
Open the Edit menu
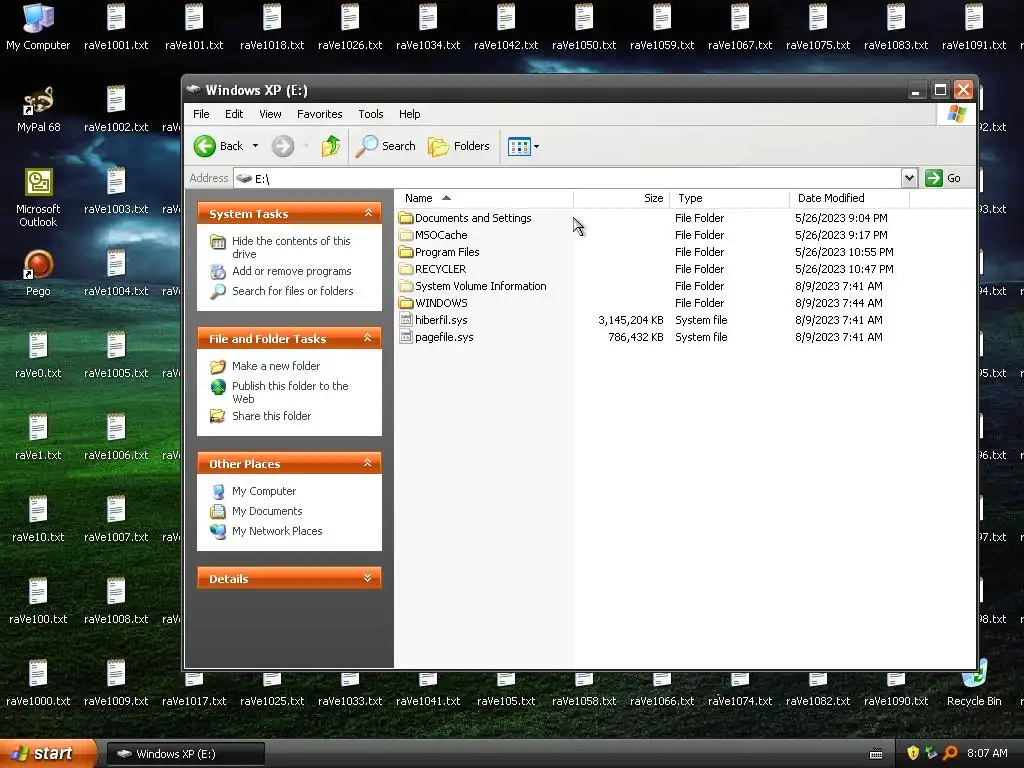coord(234,114)
